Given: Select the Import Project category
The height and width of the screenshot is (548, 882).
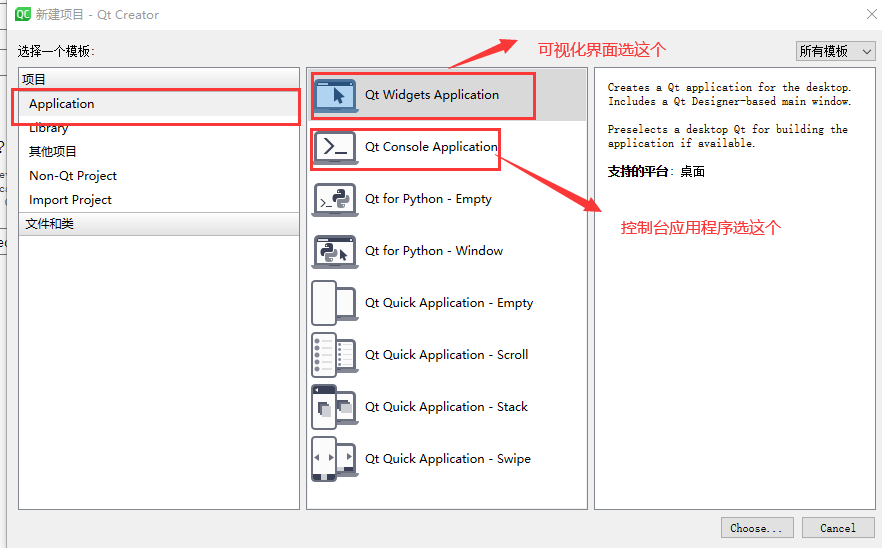Looking at the screenshot, I should tap(159, 200).
